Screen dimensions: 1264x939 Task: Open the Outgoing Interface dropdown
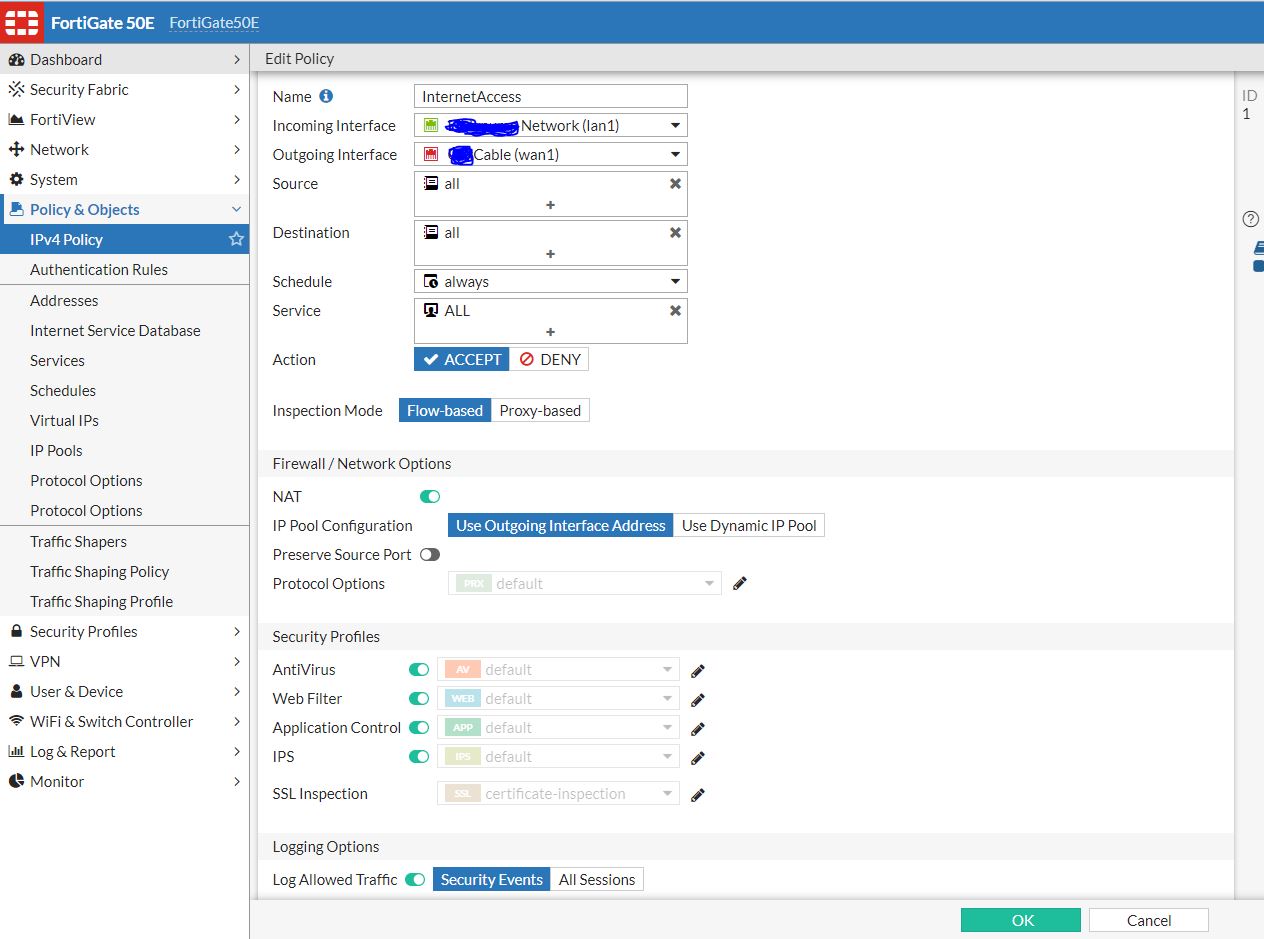(550, 154)
